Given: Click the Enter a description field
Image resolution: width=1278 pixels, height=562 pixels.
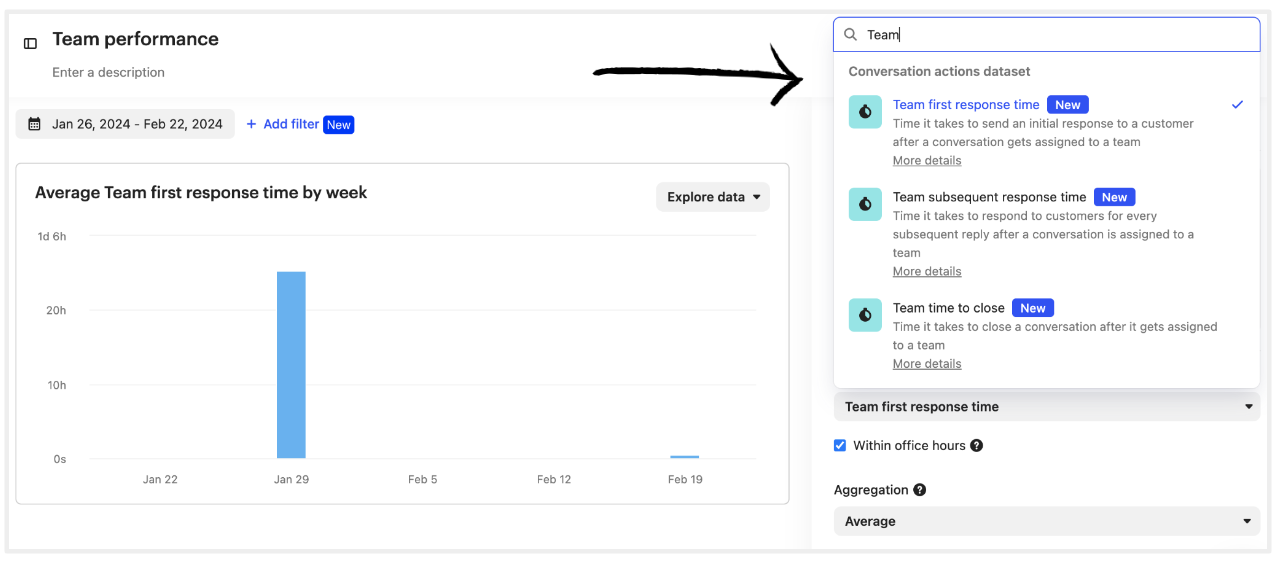Looking at the screenshot, I should pos(109,72).
